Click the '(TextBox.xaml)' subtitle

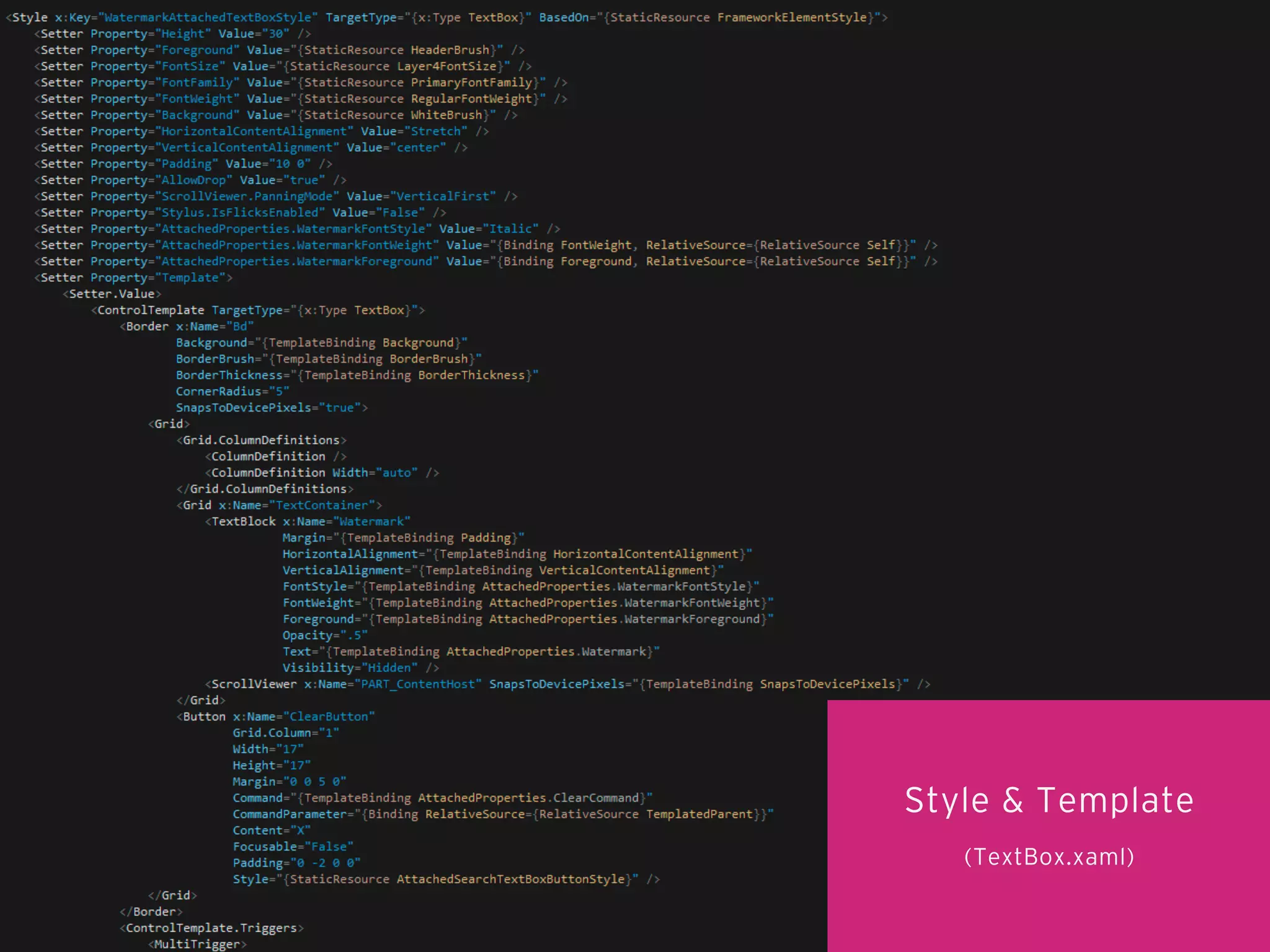click(x=1049, y=857)
